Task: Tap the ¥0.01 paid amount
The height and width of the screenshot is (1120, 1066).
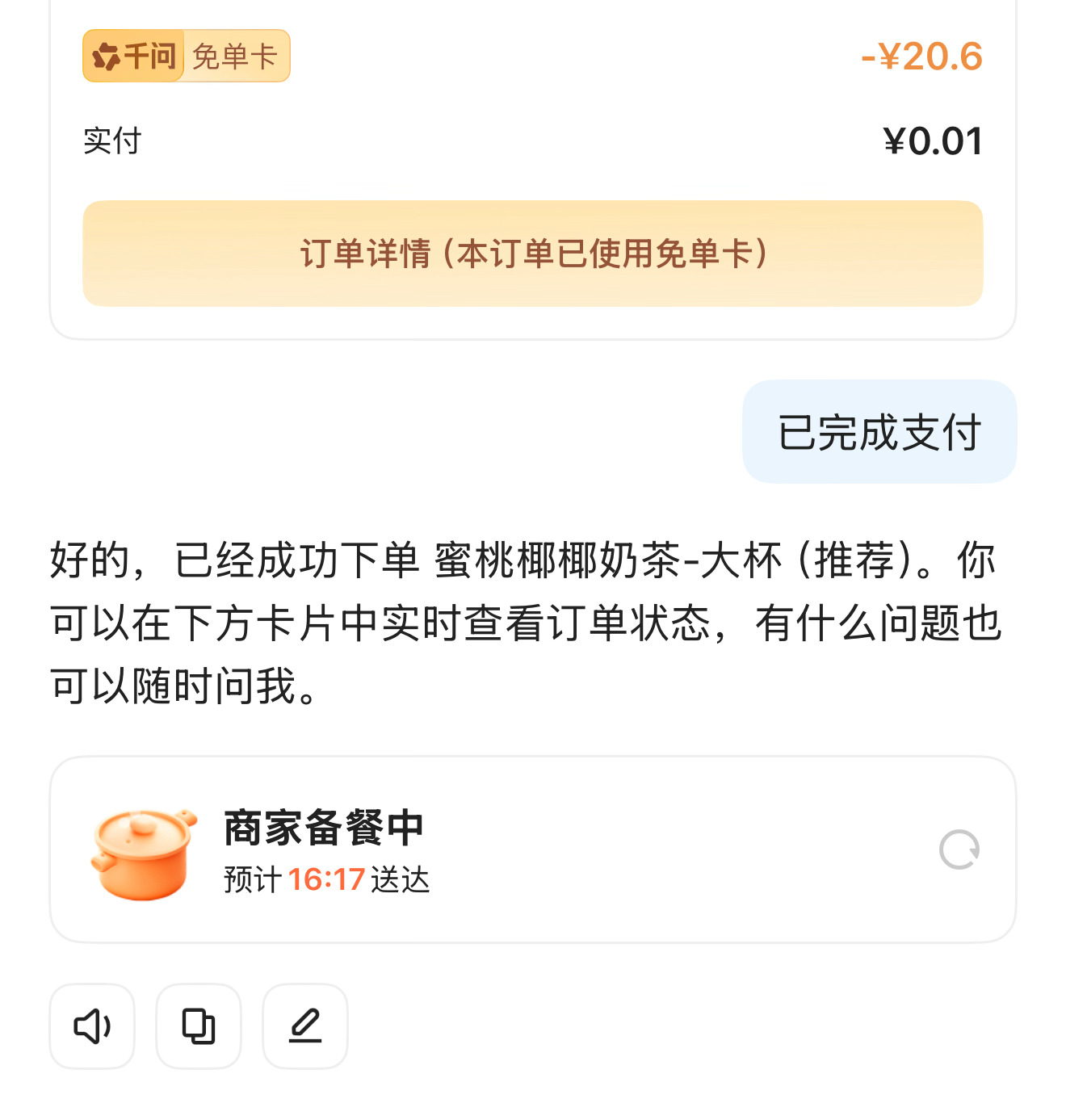Action: click(x=933, y=141)
